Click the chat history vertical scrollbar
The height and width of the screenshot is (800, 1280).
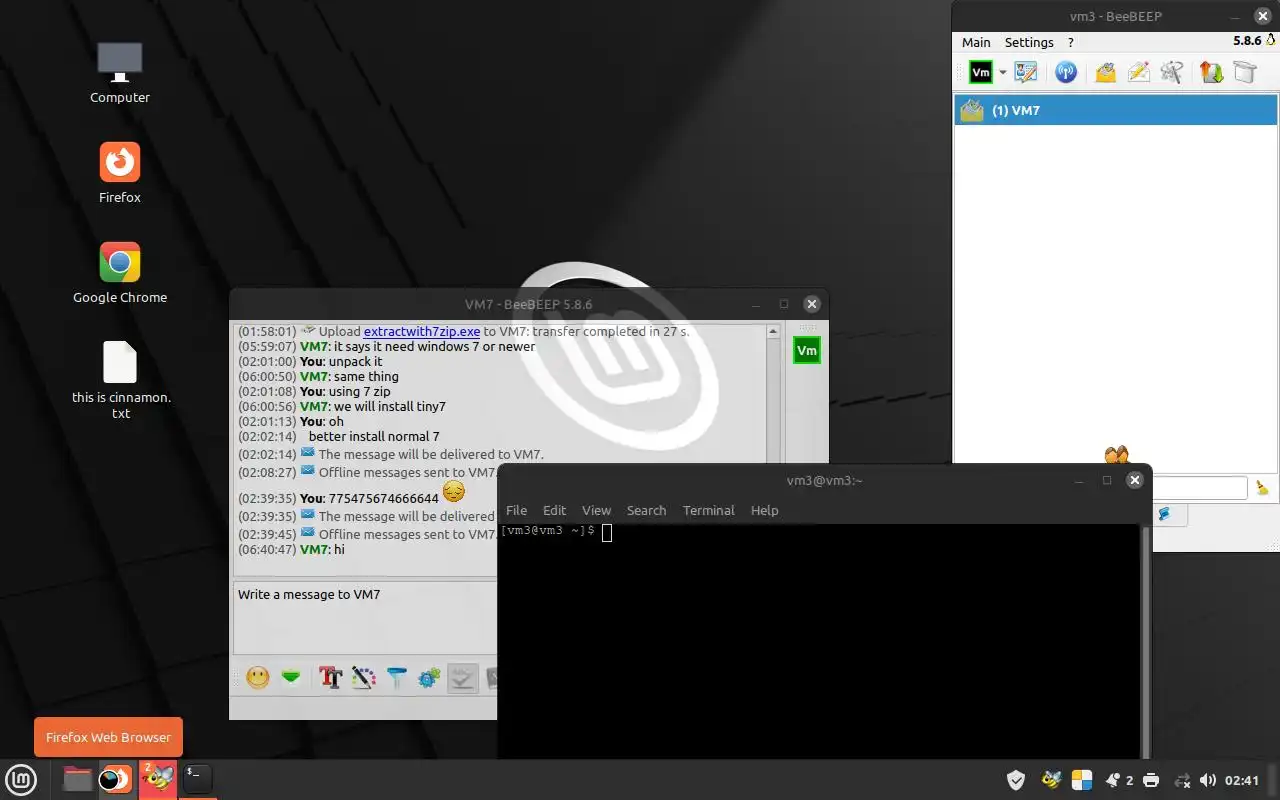point(773,395)
